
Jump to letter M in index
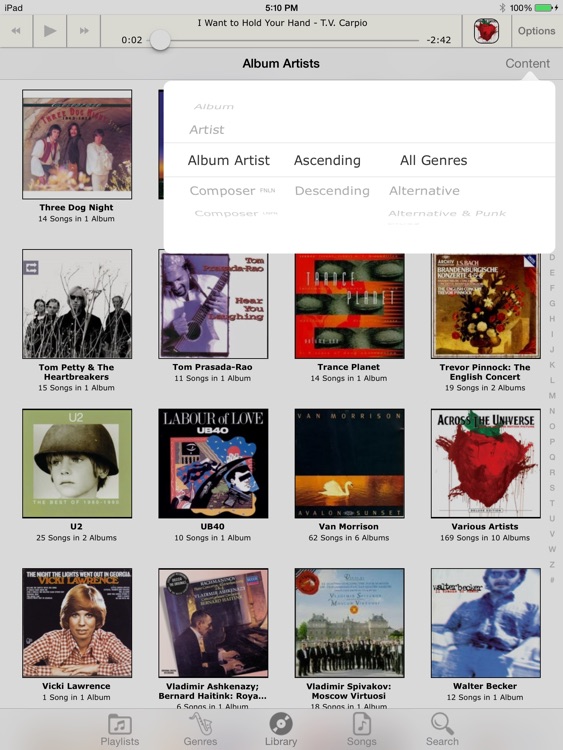(x=552, y=396)
